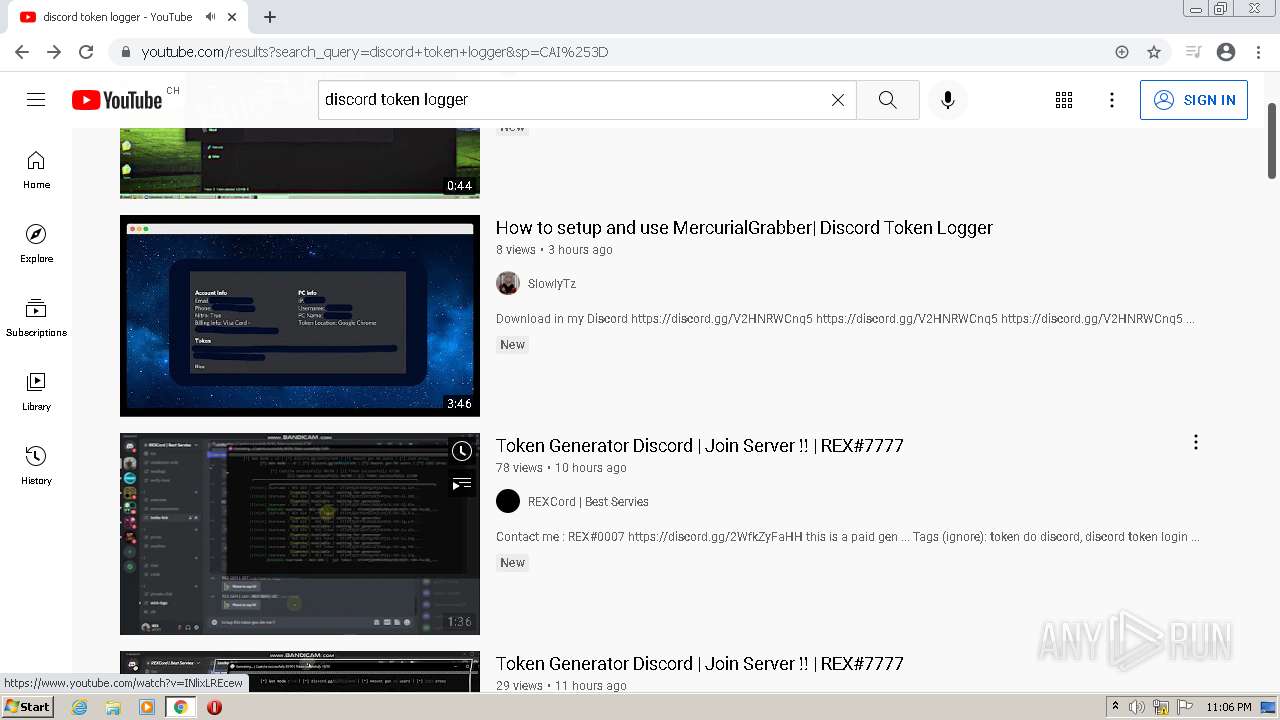The image size is (1280, 720).
Task: Reload the page
Action: [86, 52]
